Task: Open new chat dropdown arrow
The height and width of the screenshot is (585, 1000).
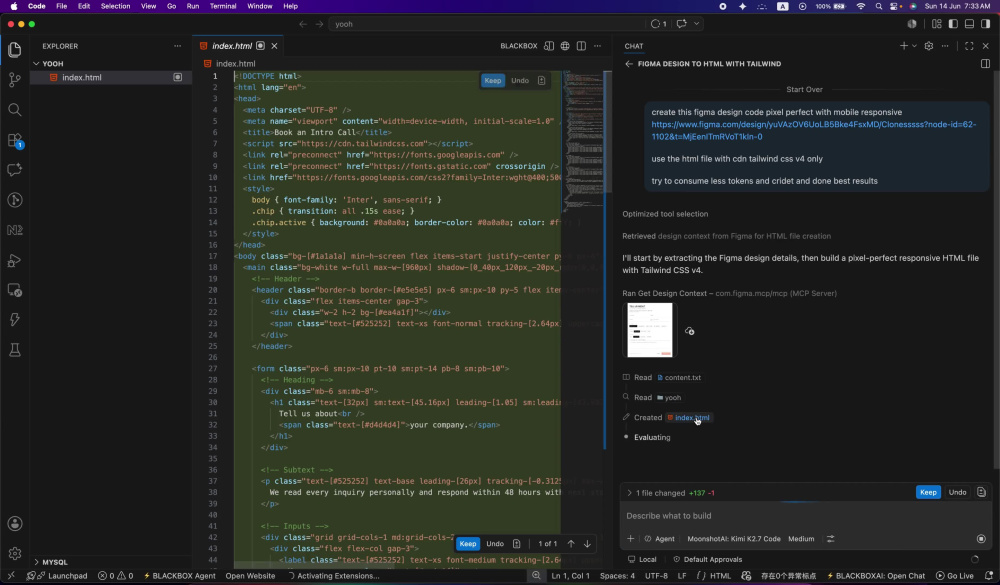Action: (914, 46)
